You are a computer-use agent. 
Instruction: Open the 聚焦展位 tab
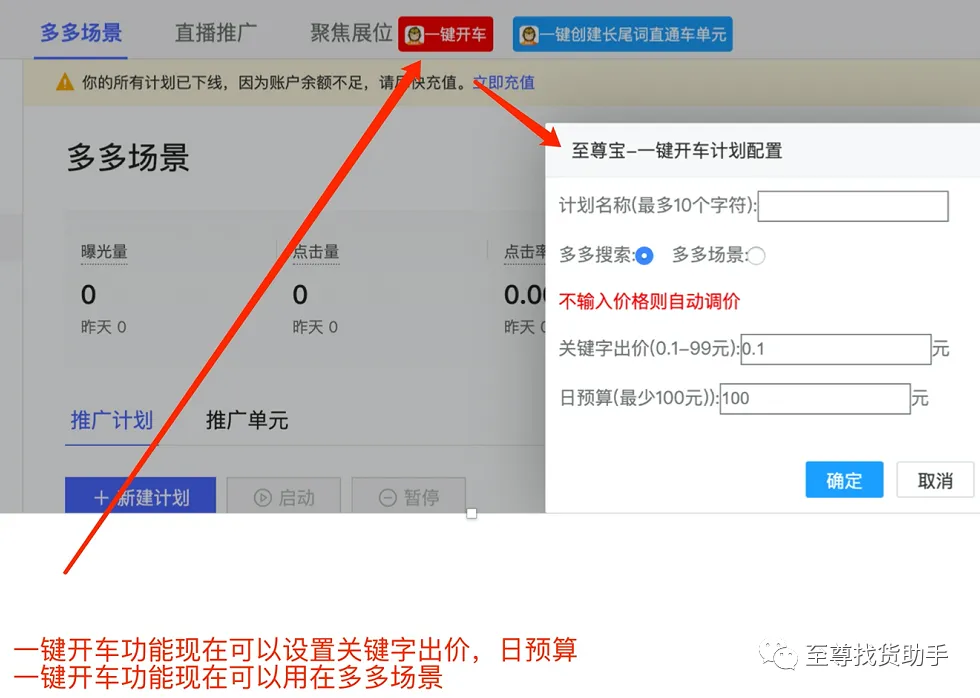351,32
